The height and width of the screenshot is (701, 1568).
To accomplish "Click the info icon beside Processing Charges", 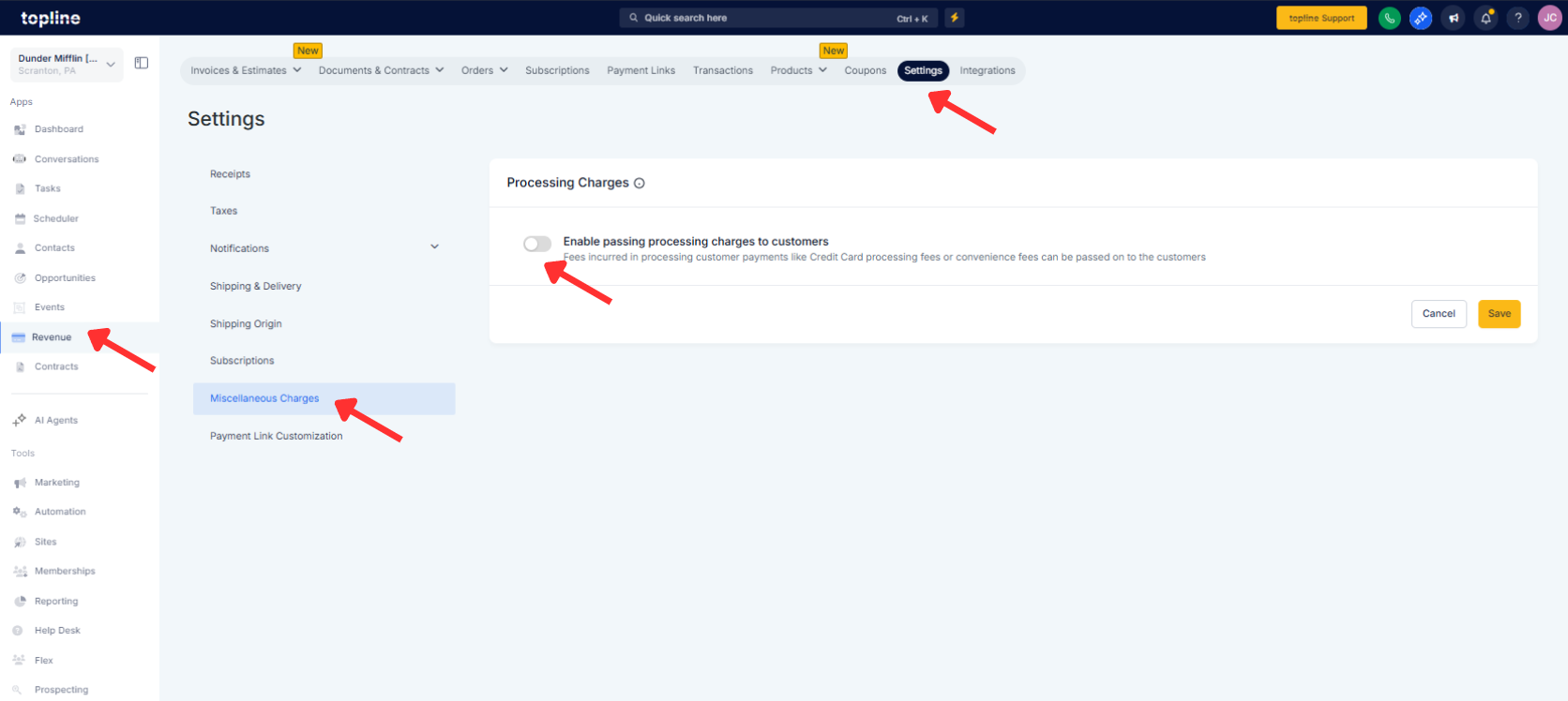I will tap(640, 184).
